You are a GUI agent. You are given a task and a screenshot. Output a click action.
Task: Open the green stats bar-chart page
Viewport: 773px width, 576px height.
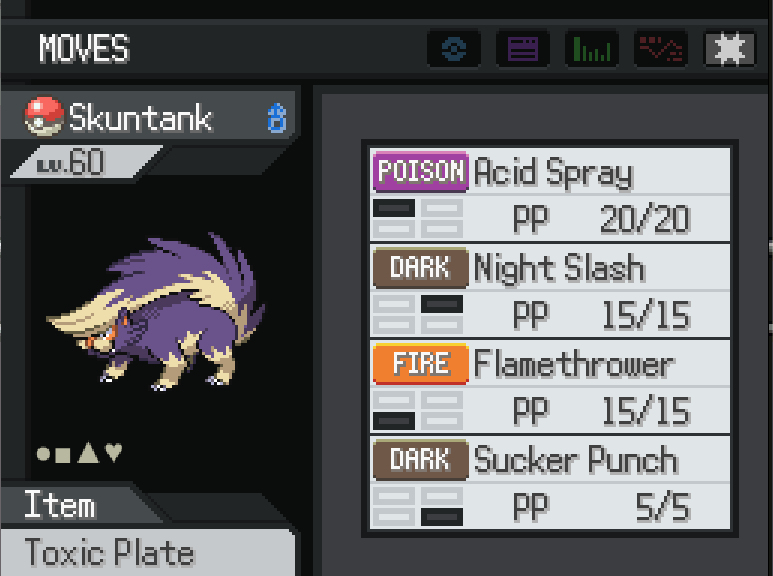(592, 48)
